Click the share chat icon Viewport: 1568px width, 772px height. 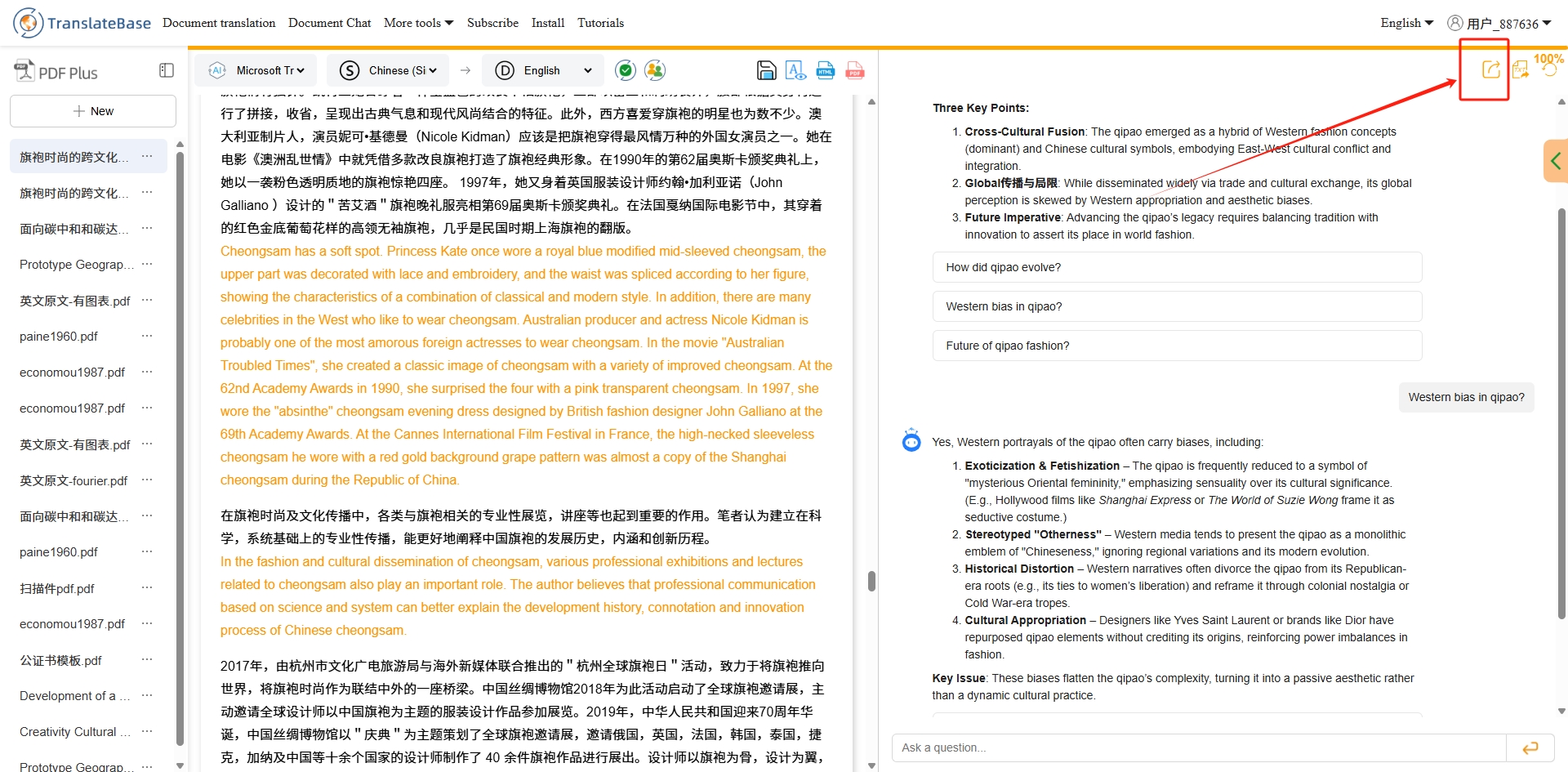[1491, 69]
